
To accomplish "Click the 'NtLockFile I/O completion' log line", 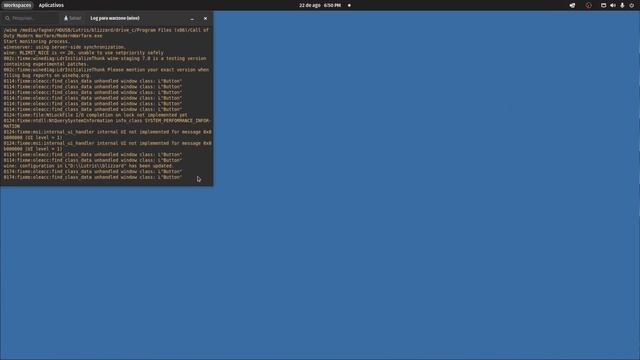I will [x=96, y=115].
